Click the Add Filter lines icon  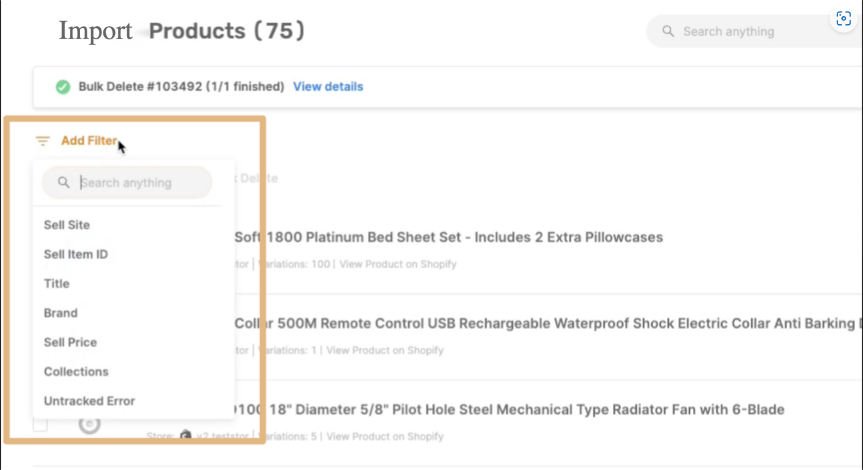tap(42, 141)
